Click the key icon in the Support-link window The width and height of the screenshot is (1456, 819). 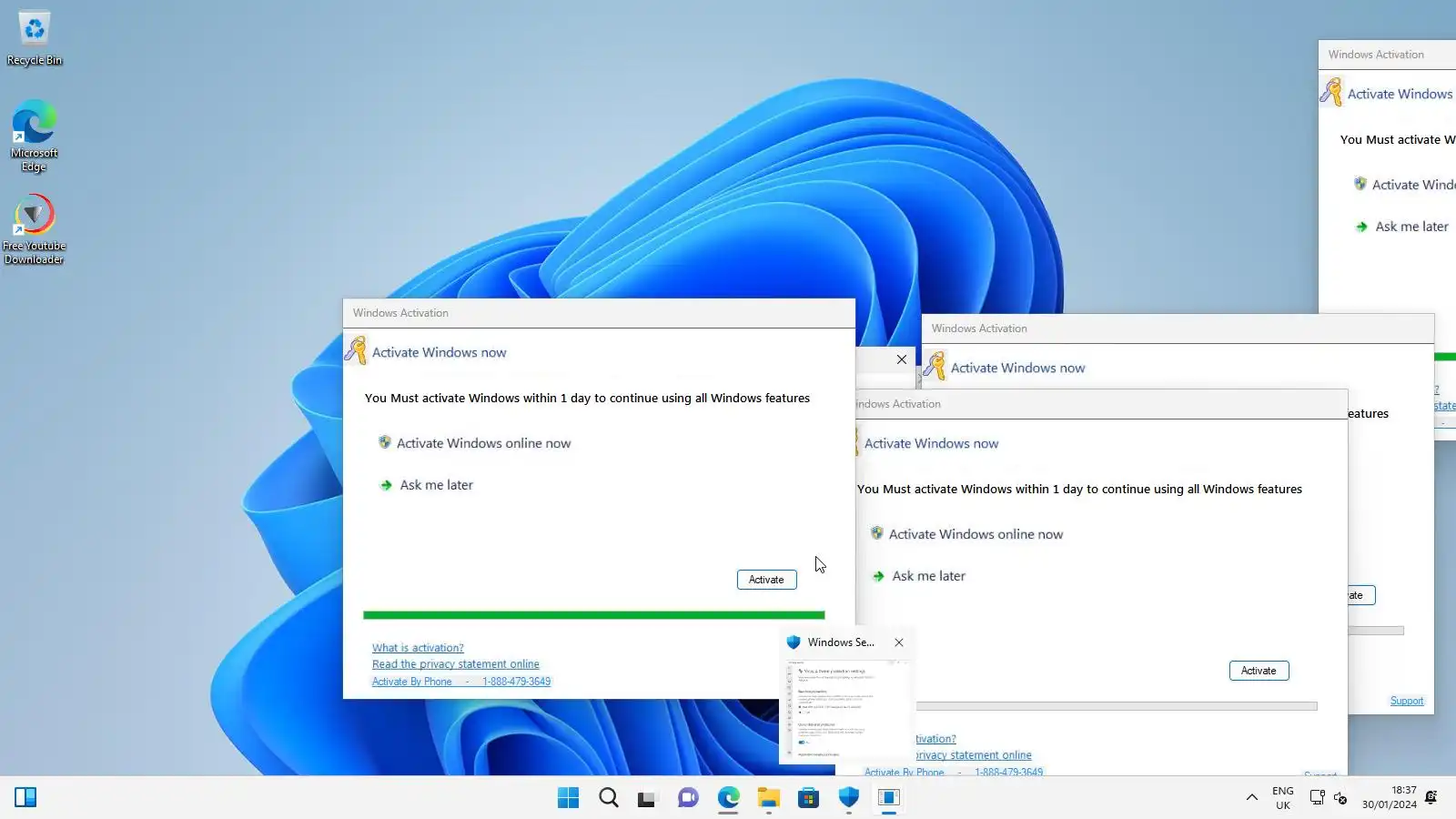(x=934, y=366)
